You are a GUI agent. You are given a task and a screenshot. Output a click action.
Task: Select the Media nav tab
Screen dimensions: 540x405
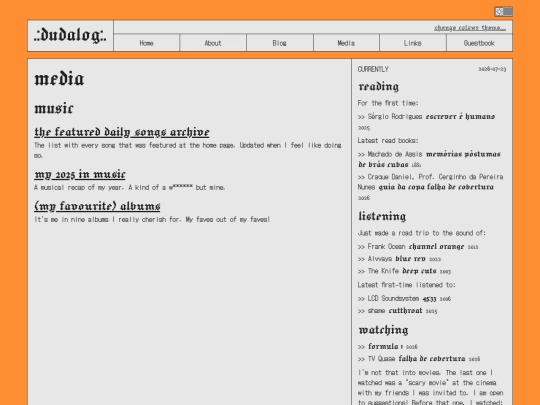pos(346,43)
